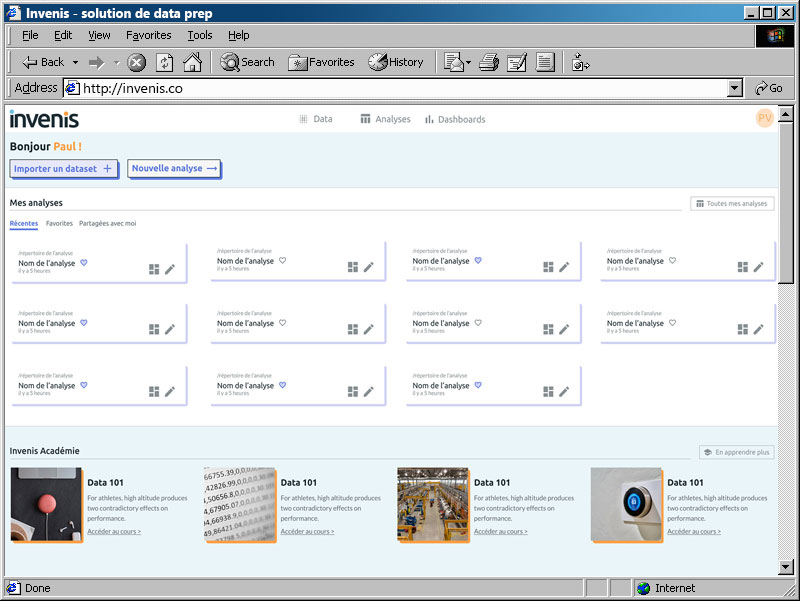Viewport: 800px width, 601px height.
Task: Click the browser Stop toolbar icon
Action: [x=137, y=62]
